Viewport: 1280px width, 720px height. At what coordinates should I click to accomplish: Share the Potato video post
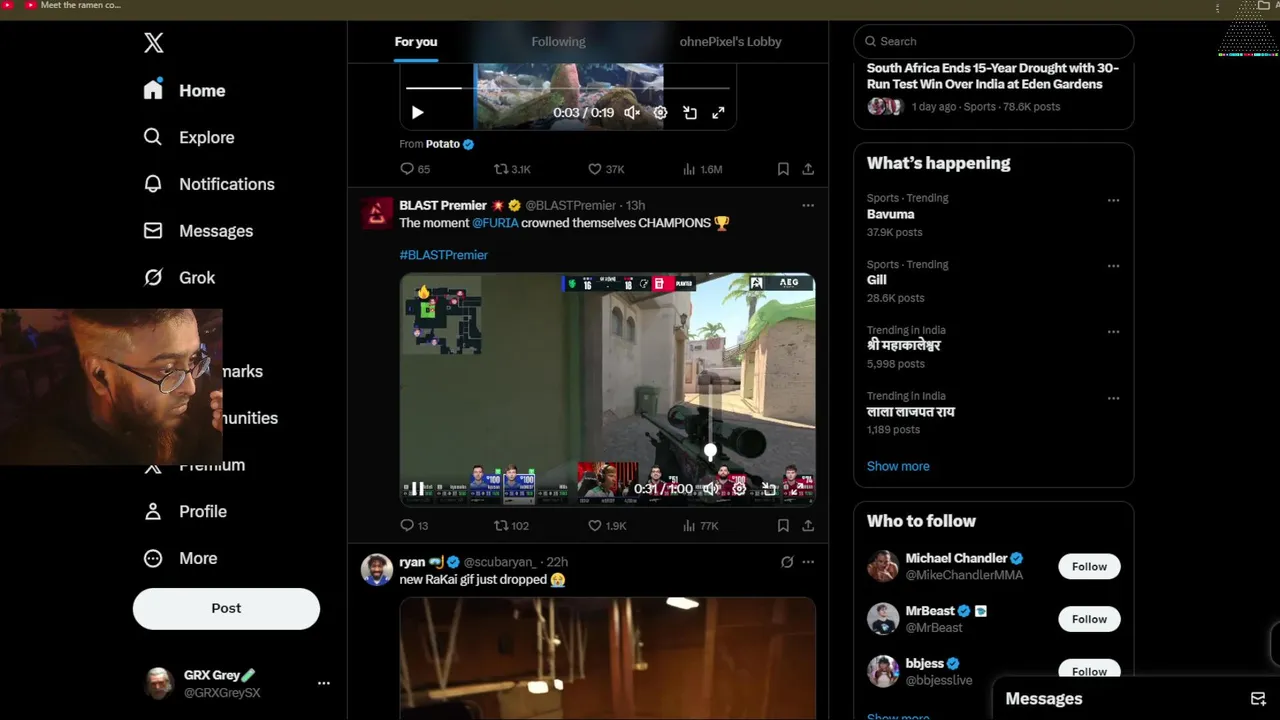pyautogui.click(x=808, y=169)
